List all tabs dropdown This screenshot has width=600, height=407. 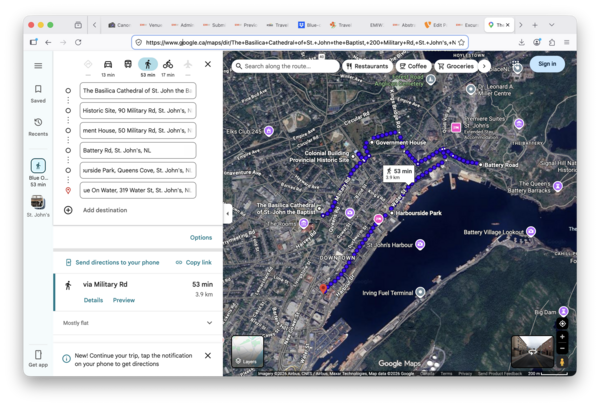[551, 25]
